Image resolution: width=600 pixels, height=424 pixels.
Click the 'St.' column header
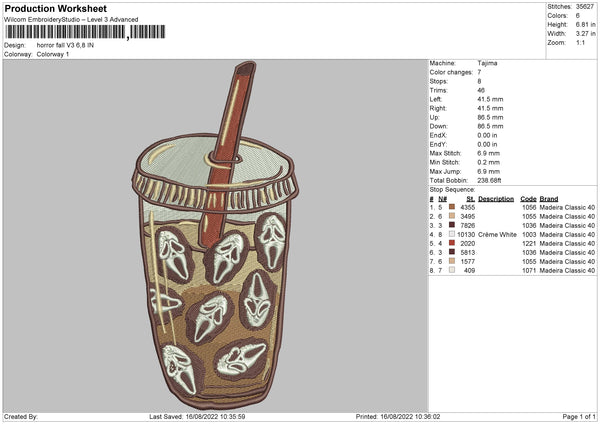pyautogui.click(x=471, y=199)
